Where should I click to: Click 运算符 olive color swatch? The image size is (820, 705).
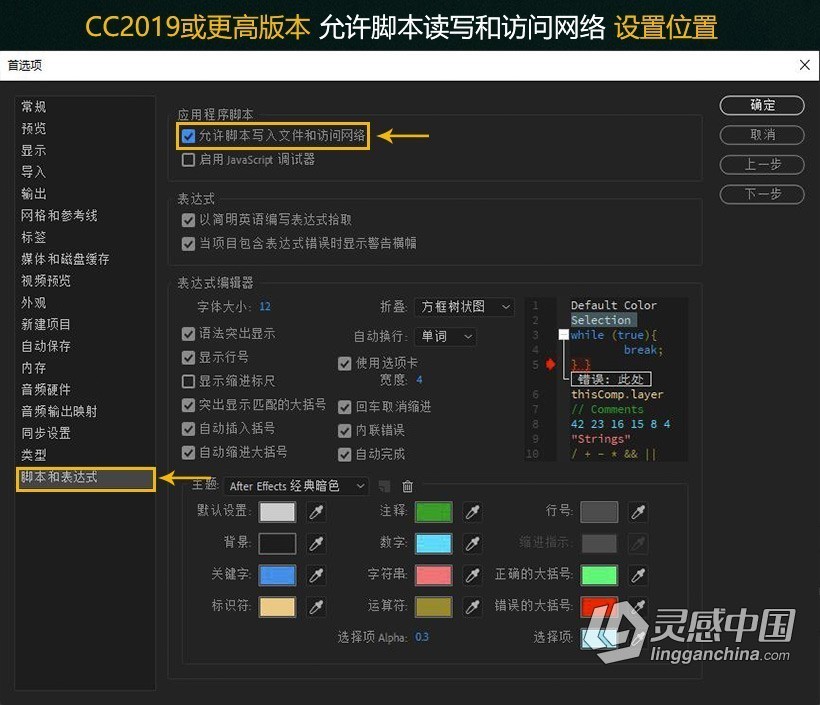coord(434,607)
